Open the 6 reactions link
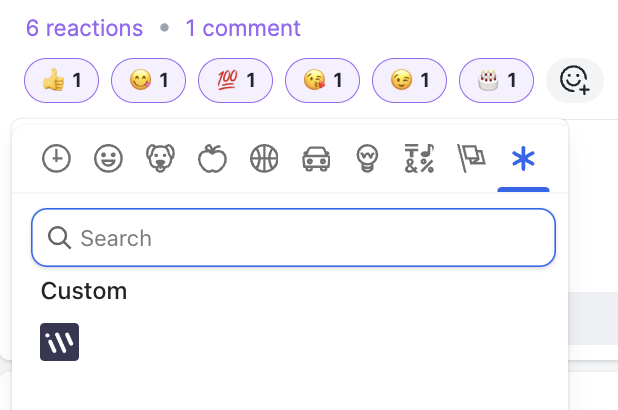The height and width of the screenshot is (410, 618). pyautogui.click(x=84, y=28)
